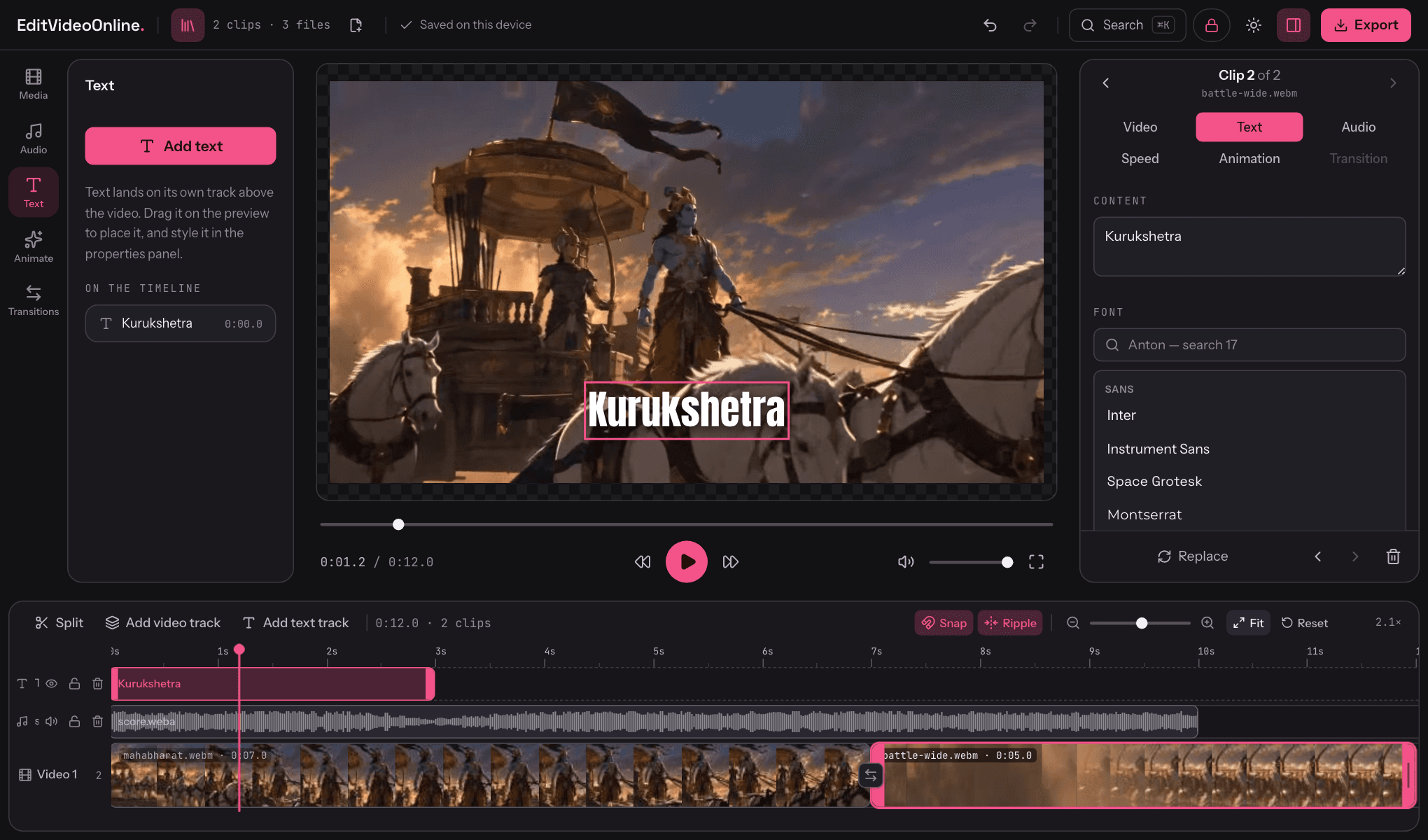
Task: Toggle light/dark theme sun icon
Action: pos(1254,25)
